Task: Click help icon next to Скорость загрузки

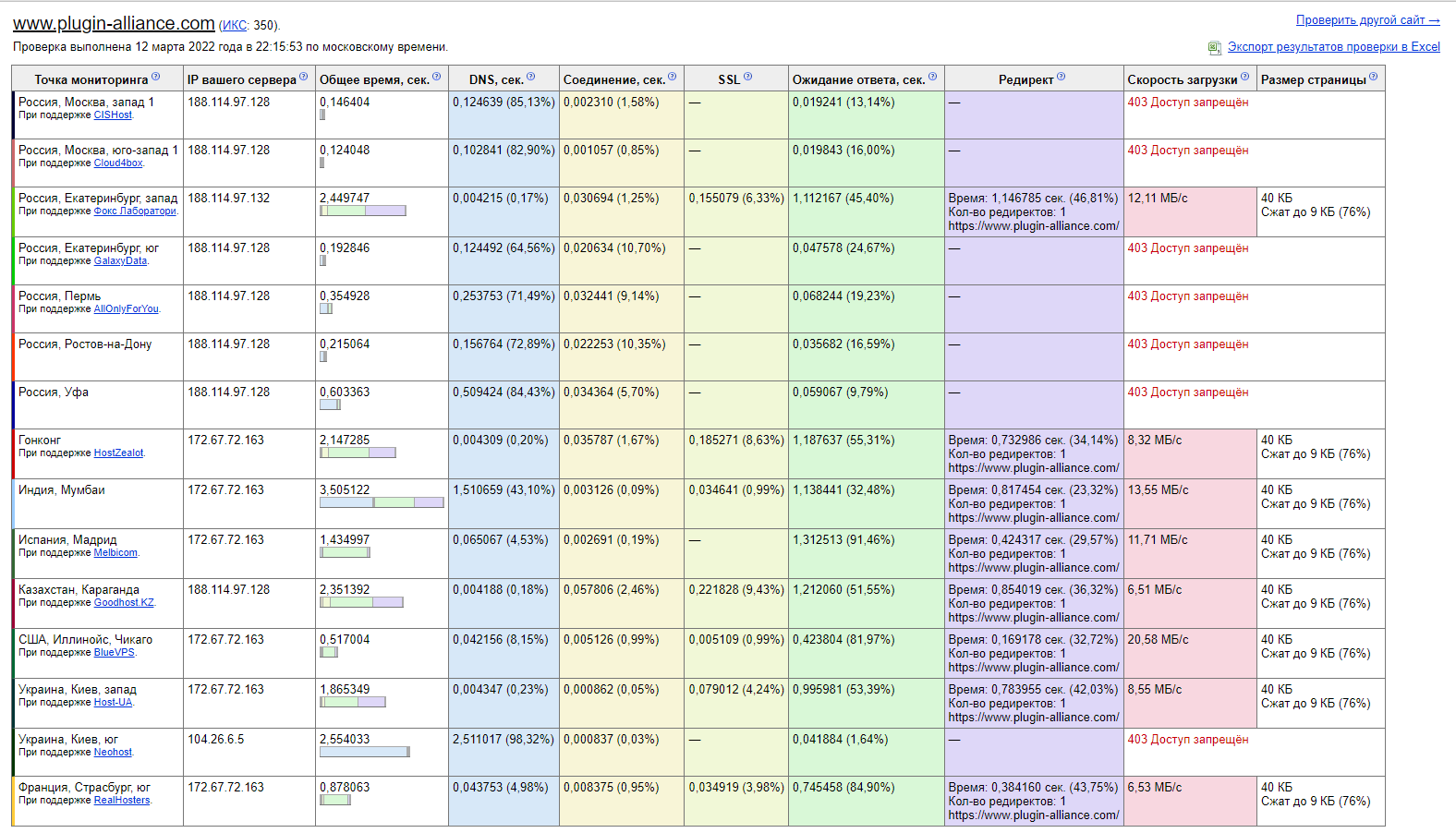Action: click(1244, 77)
